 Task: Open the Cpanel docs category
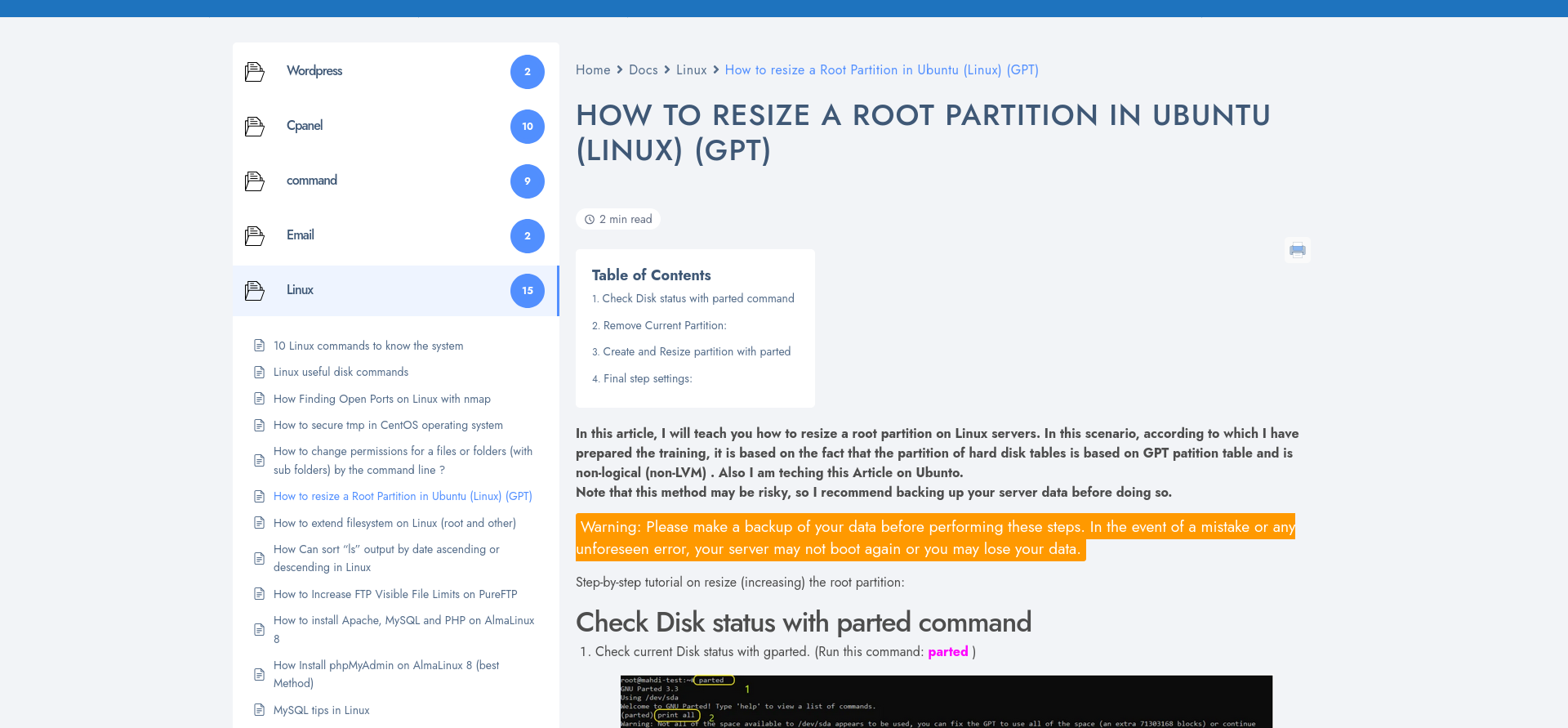pyautogui.click(x=305, y=126)
